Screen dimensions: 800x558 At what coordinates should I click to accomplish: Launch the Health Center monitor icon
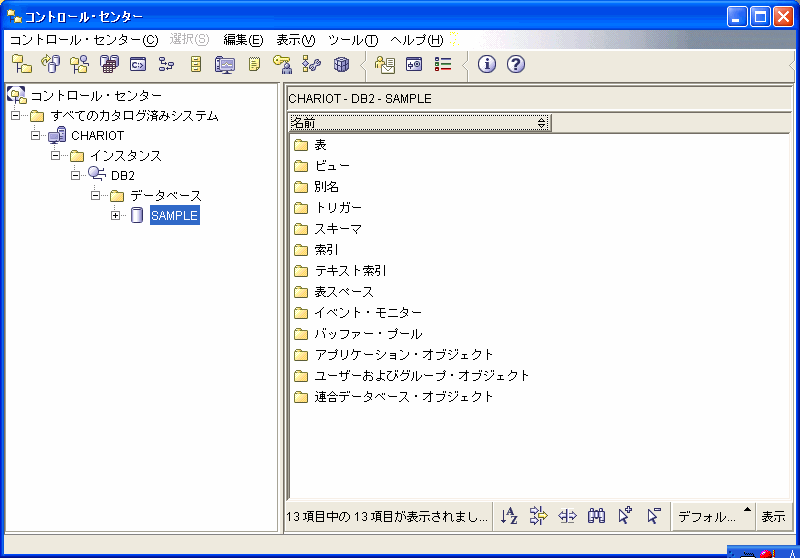[x=225, y=64]
